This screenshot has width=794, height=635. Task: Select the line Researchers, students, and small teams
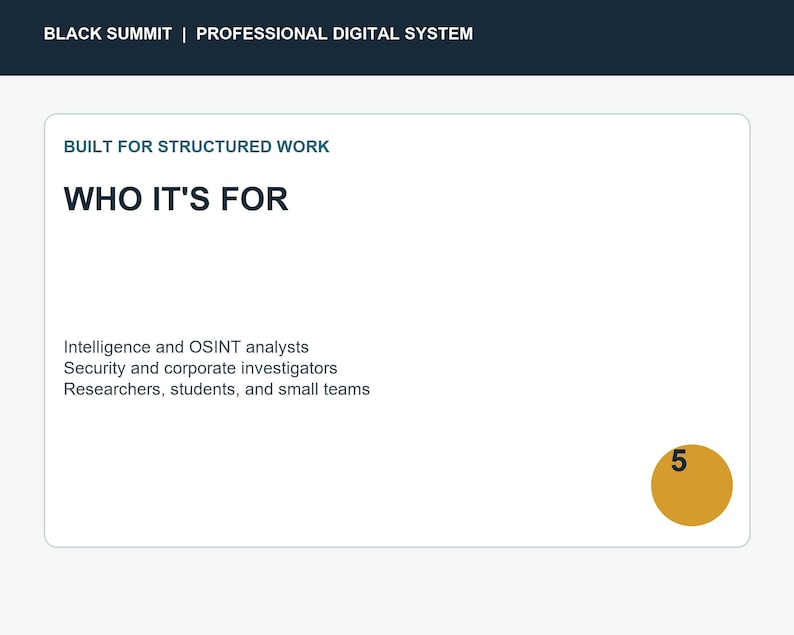(x=217, y=389)
